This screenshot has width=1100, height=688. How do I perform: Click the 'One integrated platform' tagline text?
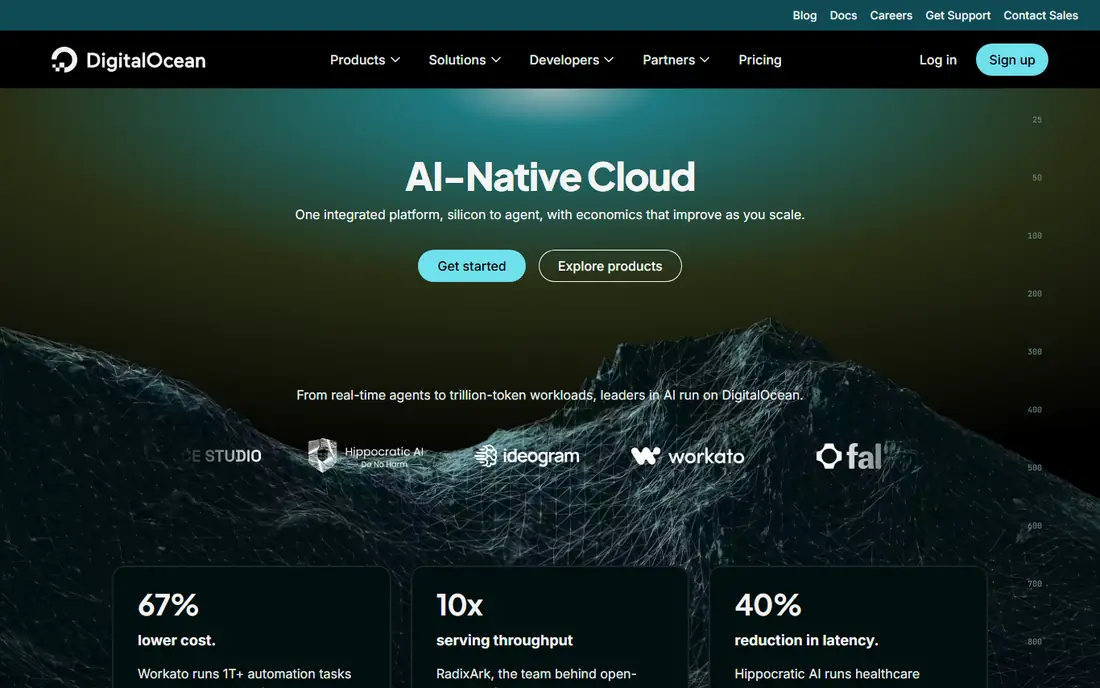tap(549, 215)
